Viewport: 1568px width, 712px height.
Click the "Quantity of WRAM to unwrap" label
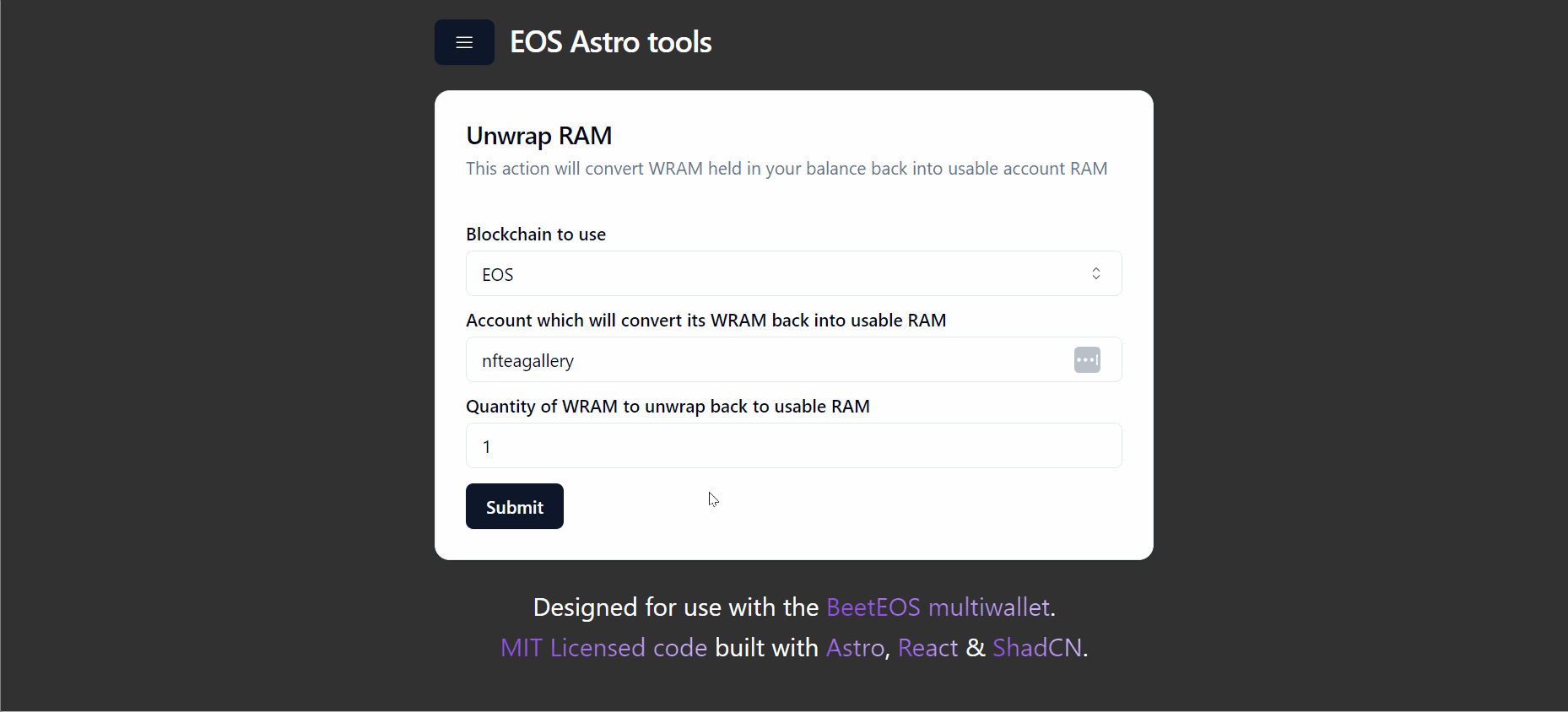[x=668, y=407]
